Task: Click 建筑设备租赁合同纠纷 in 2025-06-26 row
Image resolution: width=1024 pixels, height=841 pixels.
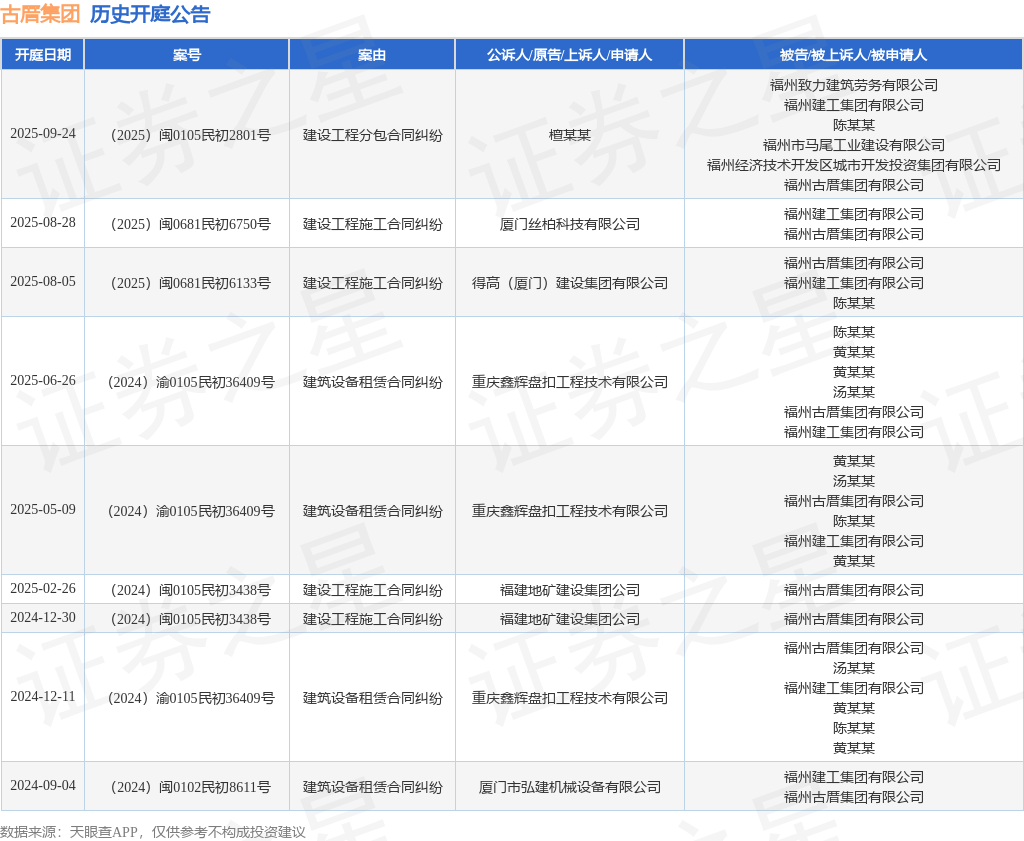Action: [x=372, y=382]
